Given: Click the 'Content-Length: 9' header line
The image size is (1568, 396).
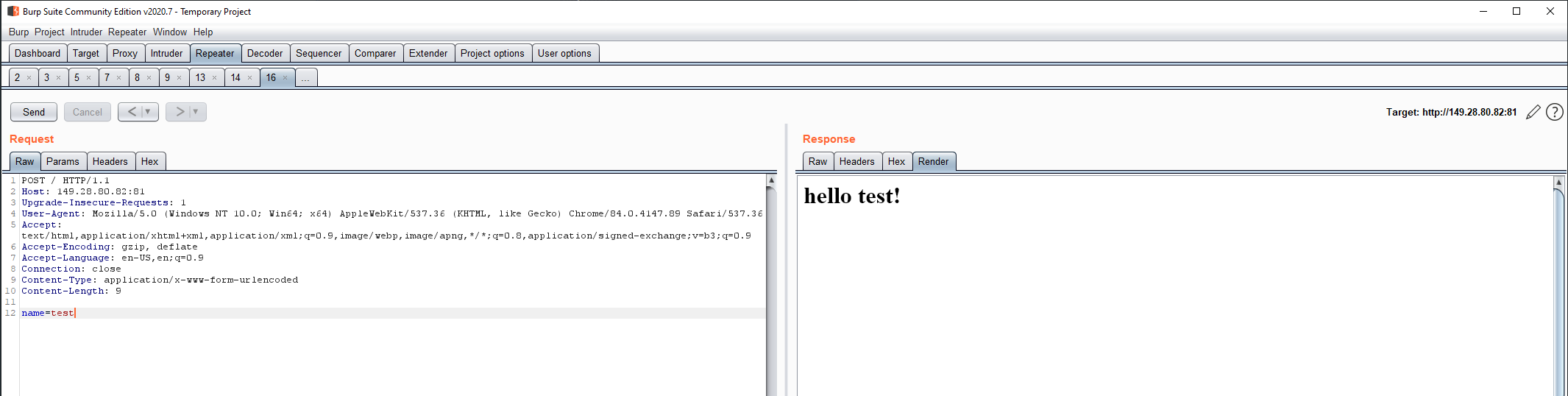Looking at the screenshot, I should 71,291.
